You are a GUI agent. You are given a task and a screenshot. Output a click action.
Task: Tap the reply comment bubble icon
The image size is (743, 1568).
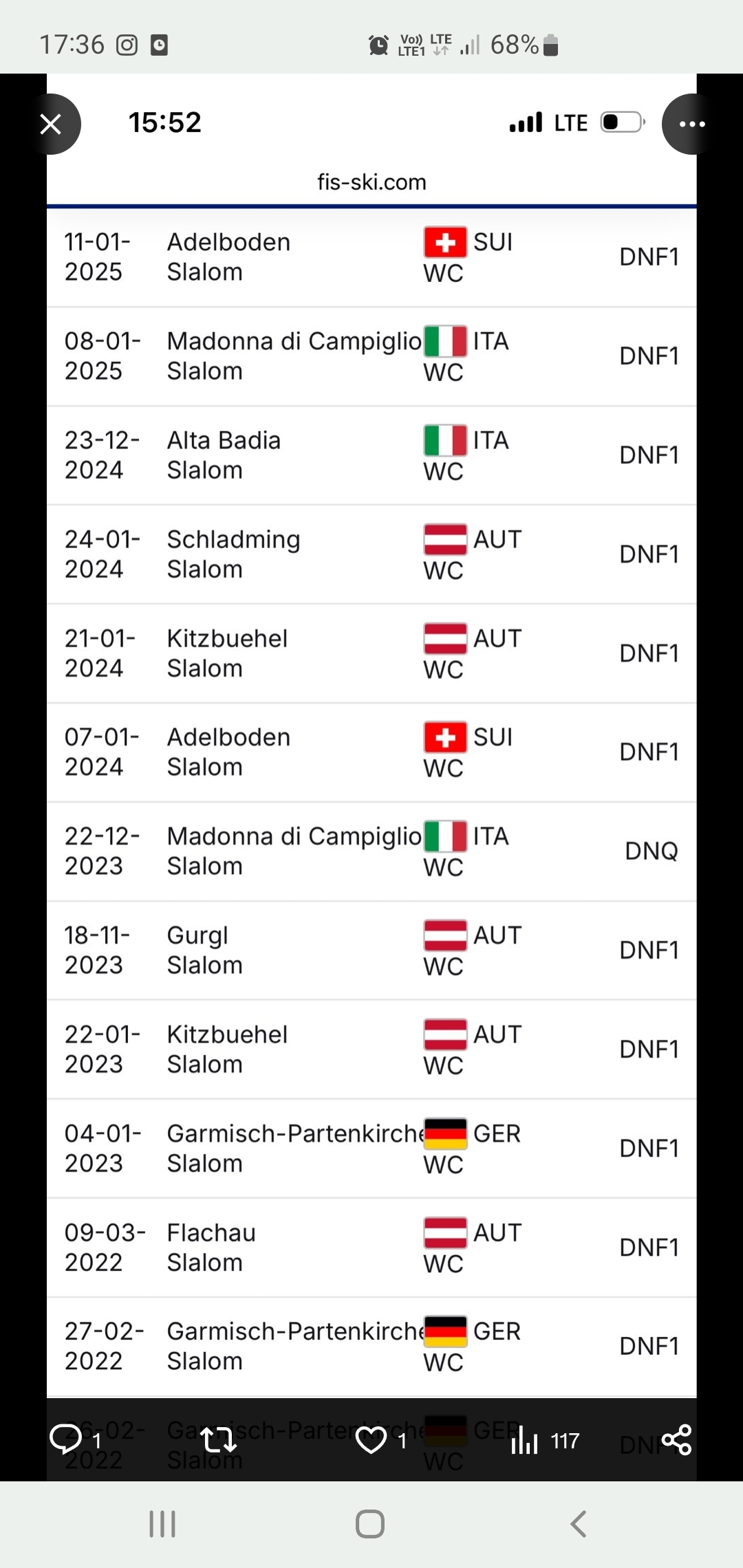tap(67, 1439)
